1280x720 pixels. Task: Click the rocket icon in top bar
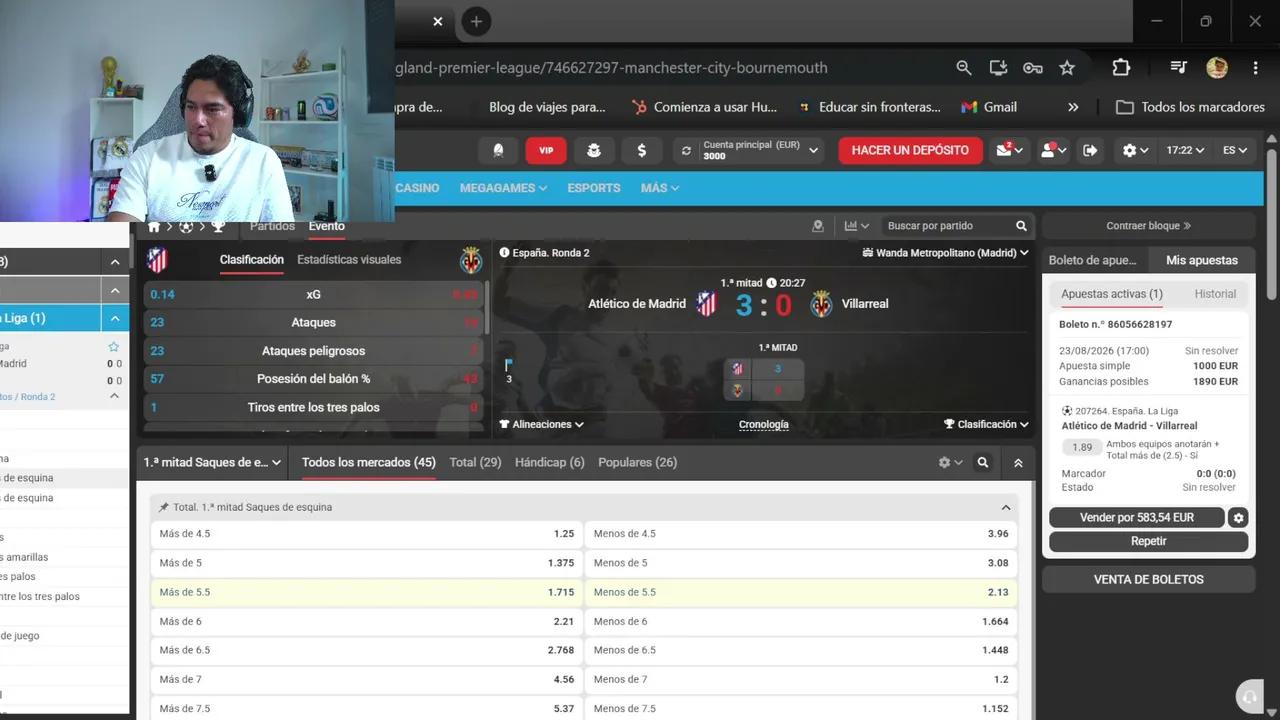pyautogui.click(x=498, y=150)
